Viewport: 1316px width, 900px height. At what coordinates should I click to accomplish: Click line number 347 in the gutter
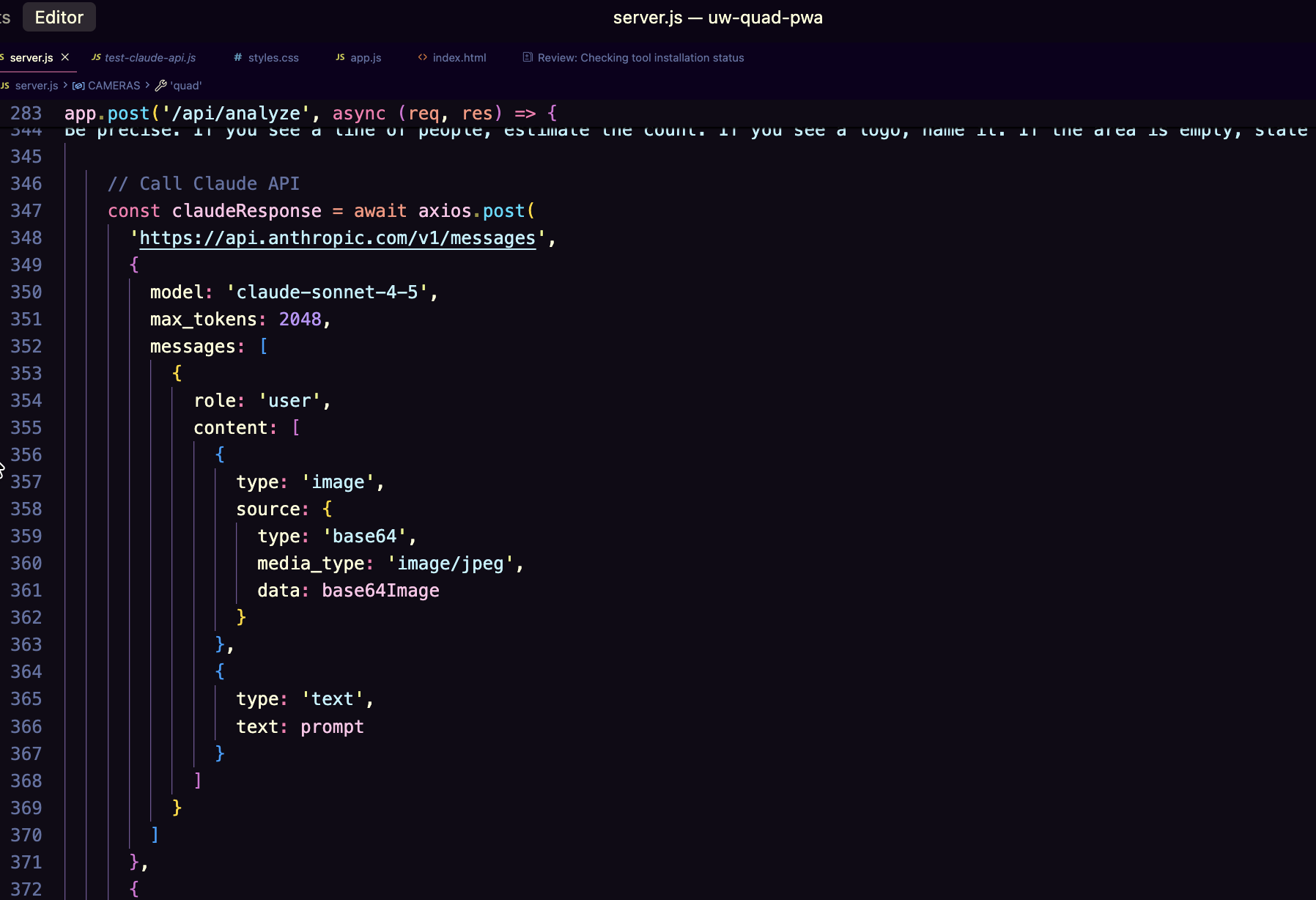coord(26,211)
